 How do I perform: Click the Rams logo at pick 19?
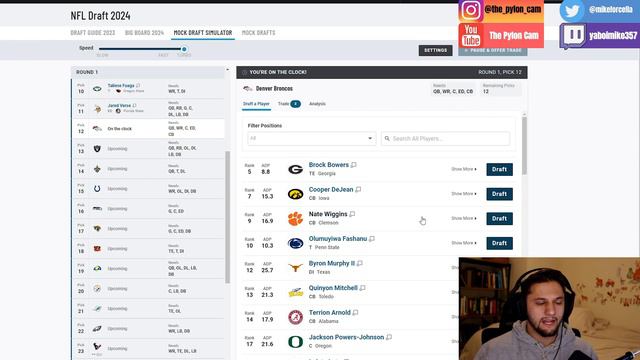point(97,269)
